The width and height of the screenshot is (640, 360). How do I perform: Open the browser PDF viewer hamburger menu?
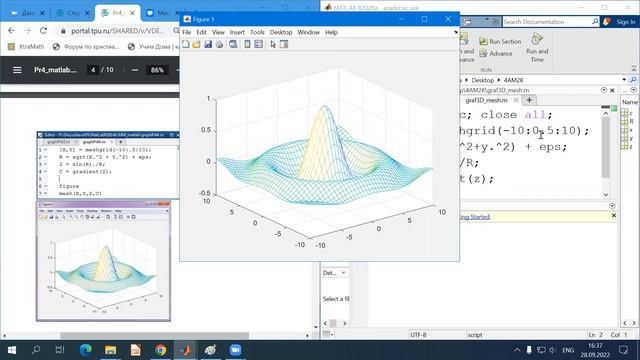pos(17,70)
